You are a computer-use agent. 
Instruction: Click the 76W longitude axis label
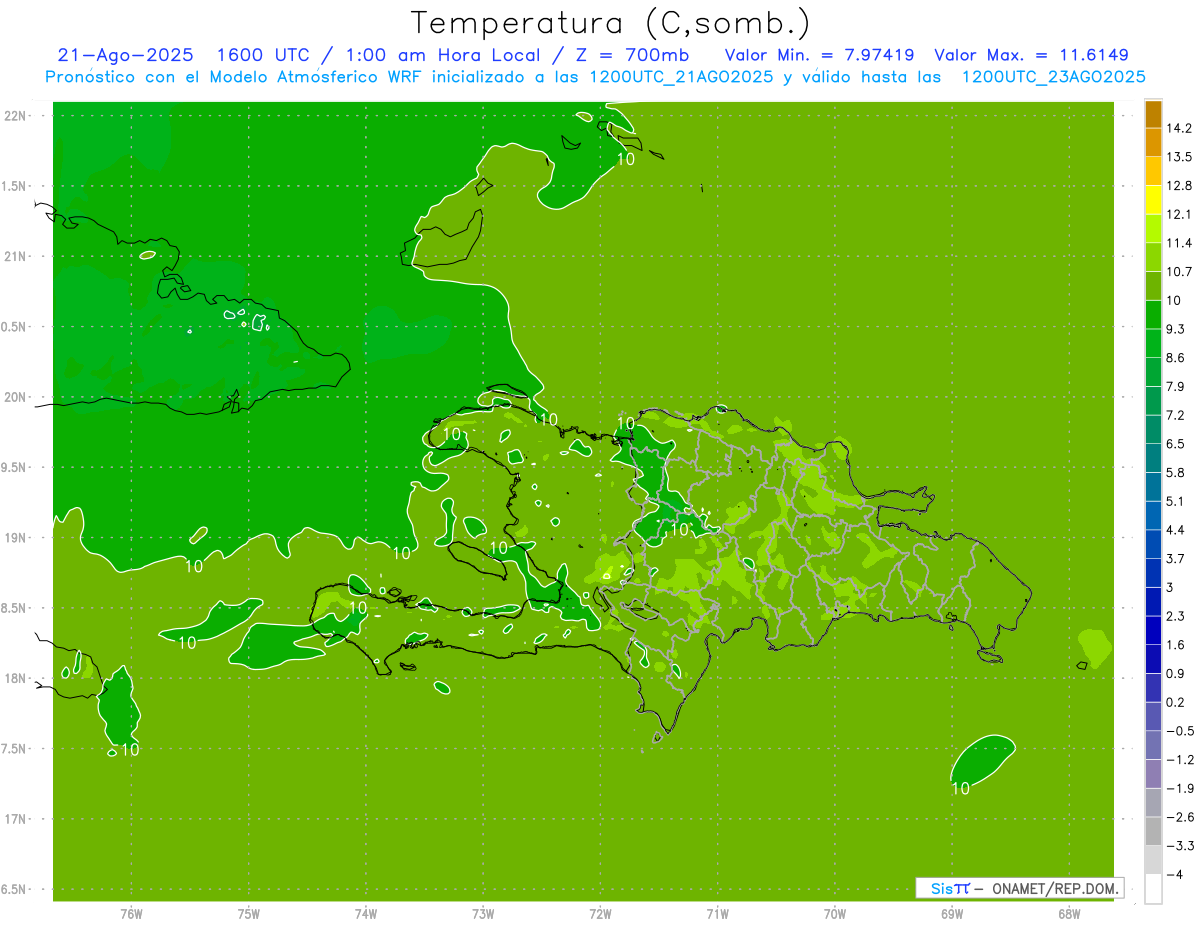[131, 913]
